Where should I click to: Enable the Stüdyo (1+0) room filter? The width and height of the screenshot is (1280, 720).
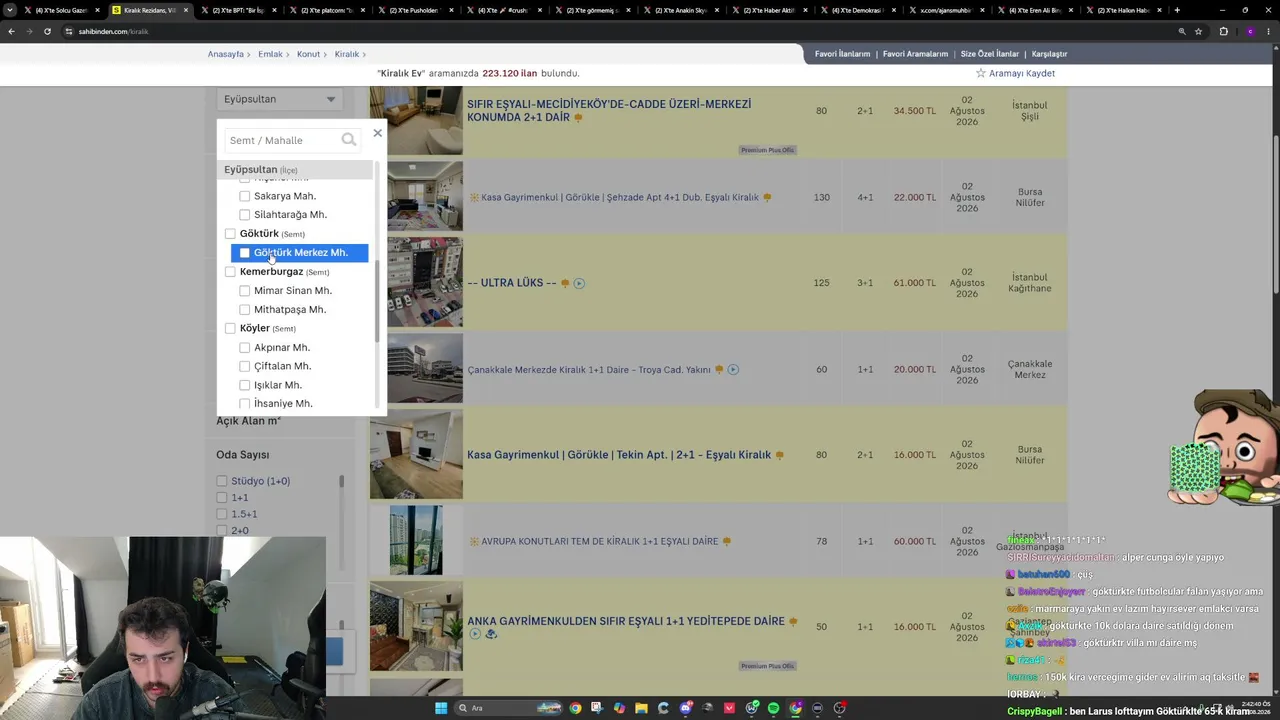tap(222, 481)
